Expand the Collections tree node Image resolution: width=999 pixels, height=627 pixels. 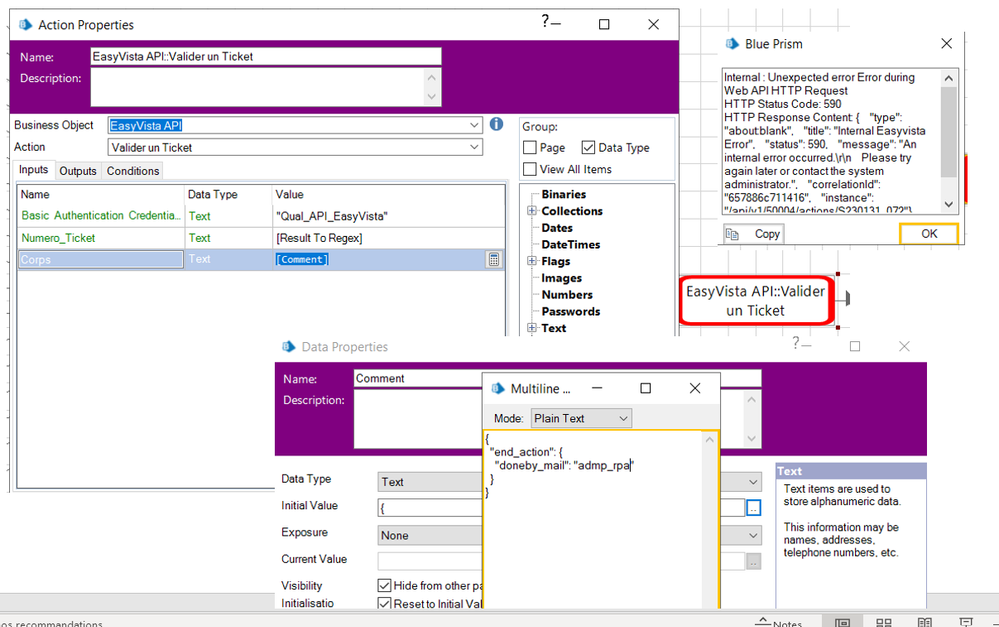click(532, 211)
